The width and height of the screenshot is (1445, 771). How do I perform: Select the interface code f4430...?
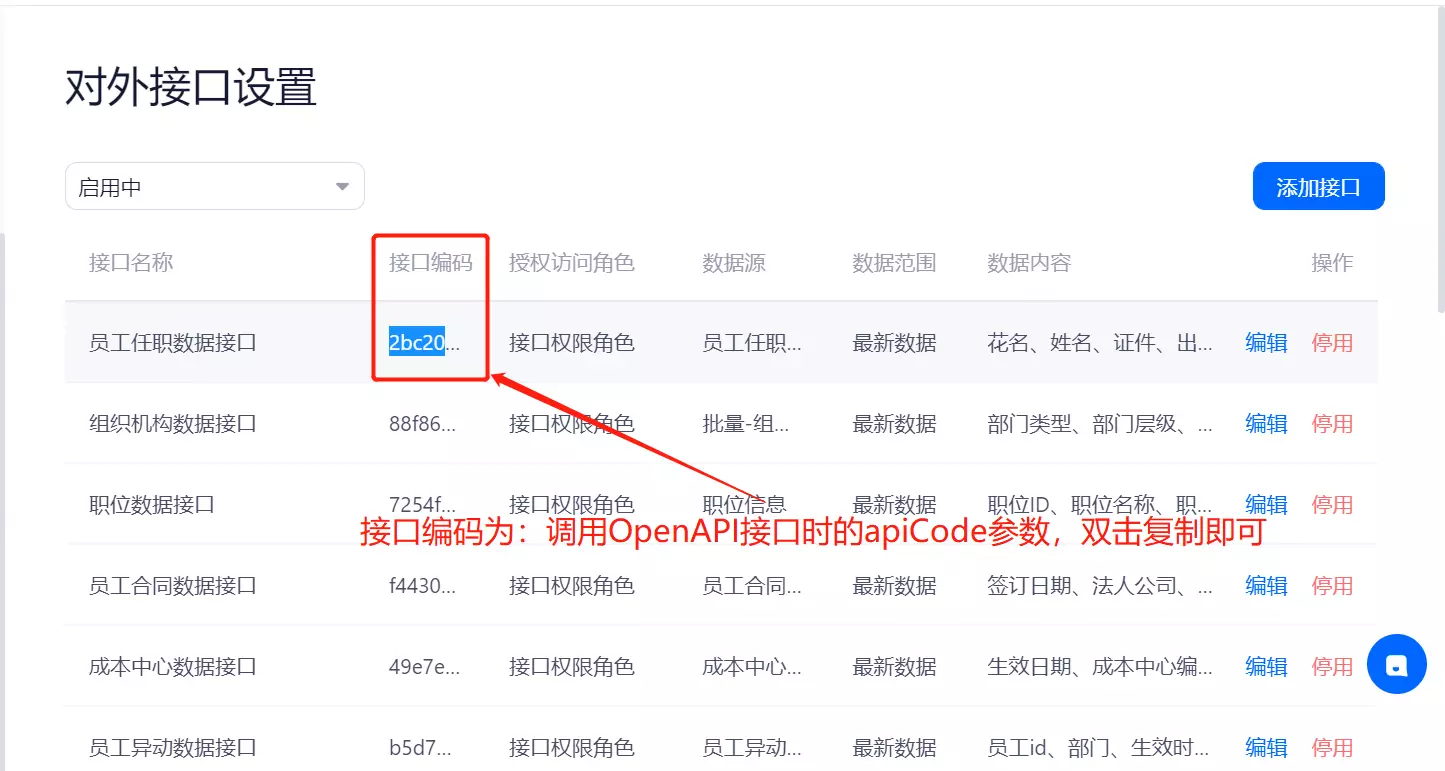tap(422, 586)
